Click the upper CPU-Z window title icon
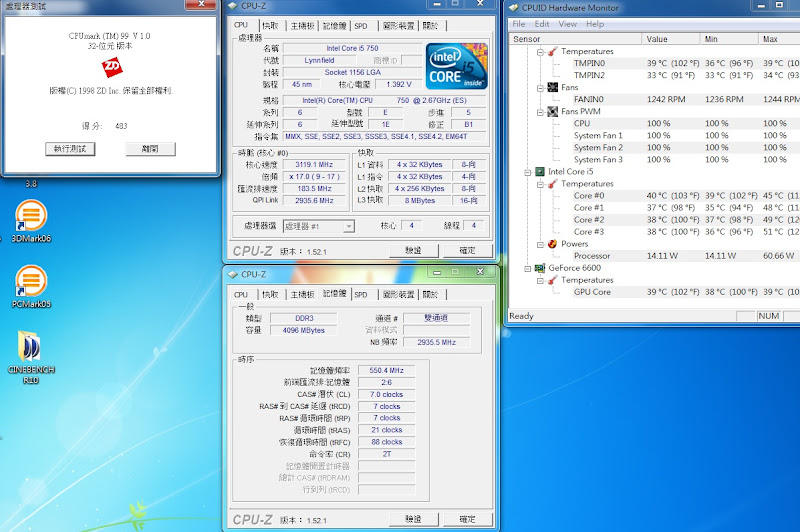This screenshot has height=532, width=800. point(233,6)
